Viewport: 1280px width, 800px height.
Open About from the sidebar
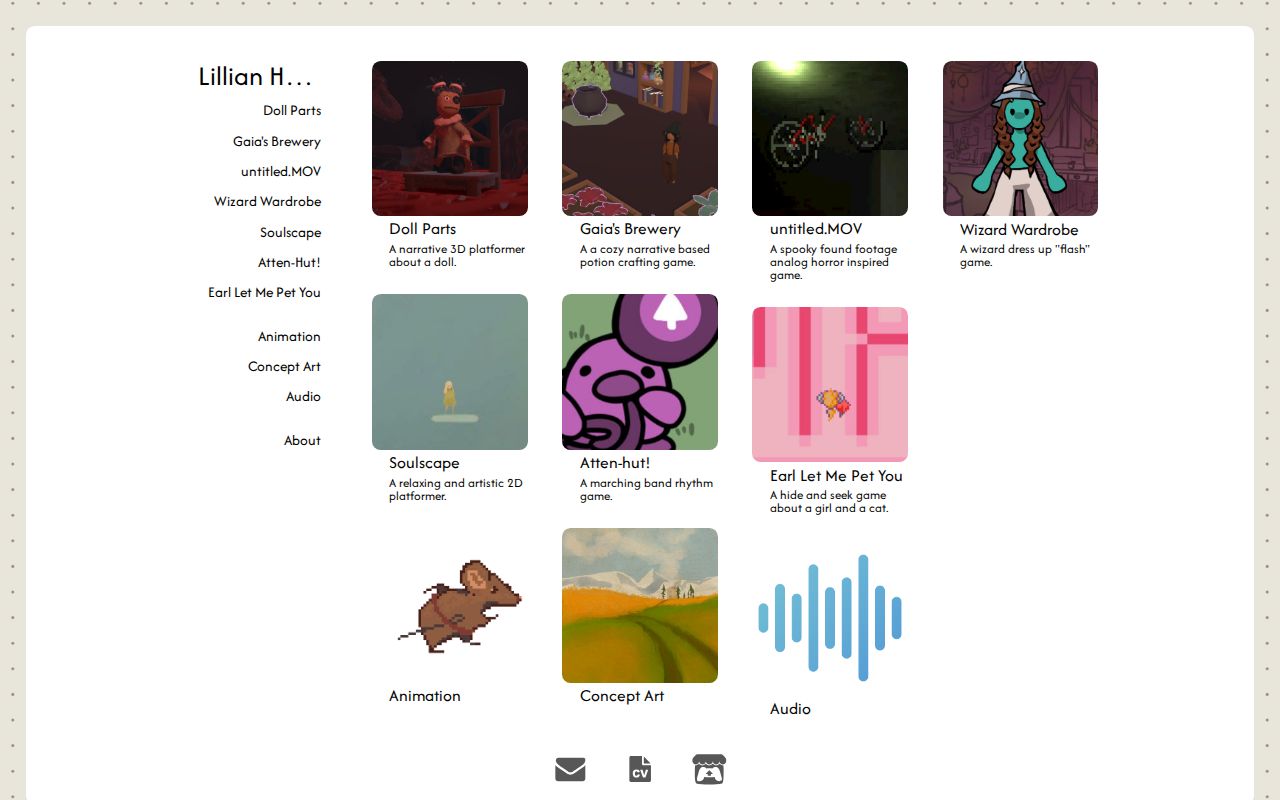[302, 441]
